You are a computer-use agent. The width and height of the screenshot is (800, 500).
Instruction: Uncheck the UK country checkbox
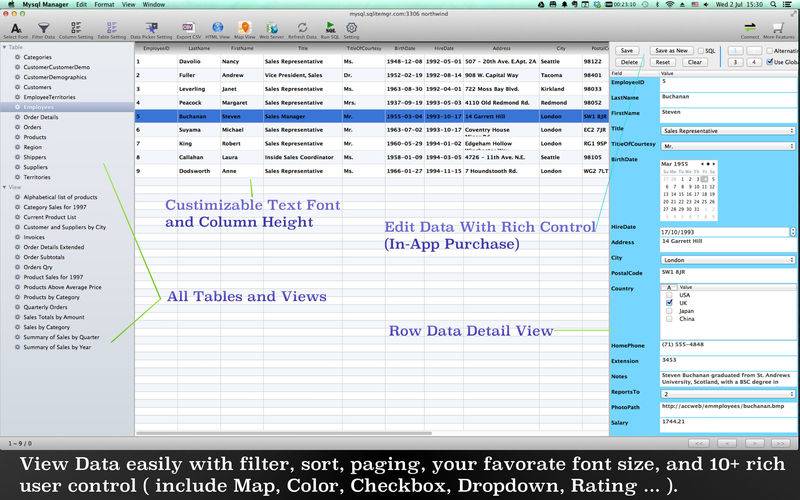669,303
